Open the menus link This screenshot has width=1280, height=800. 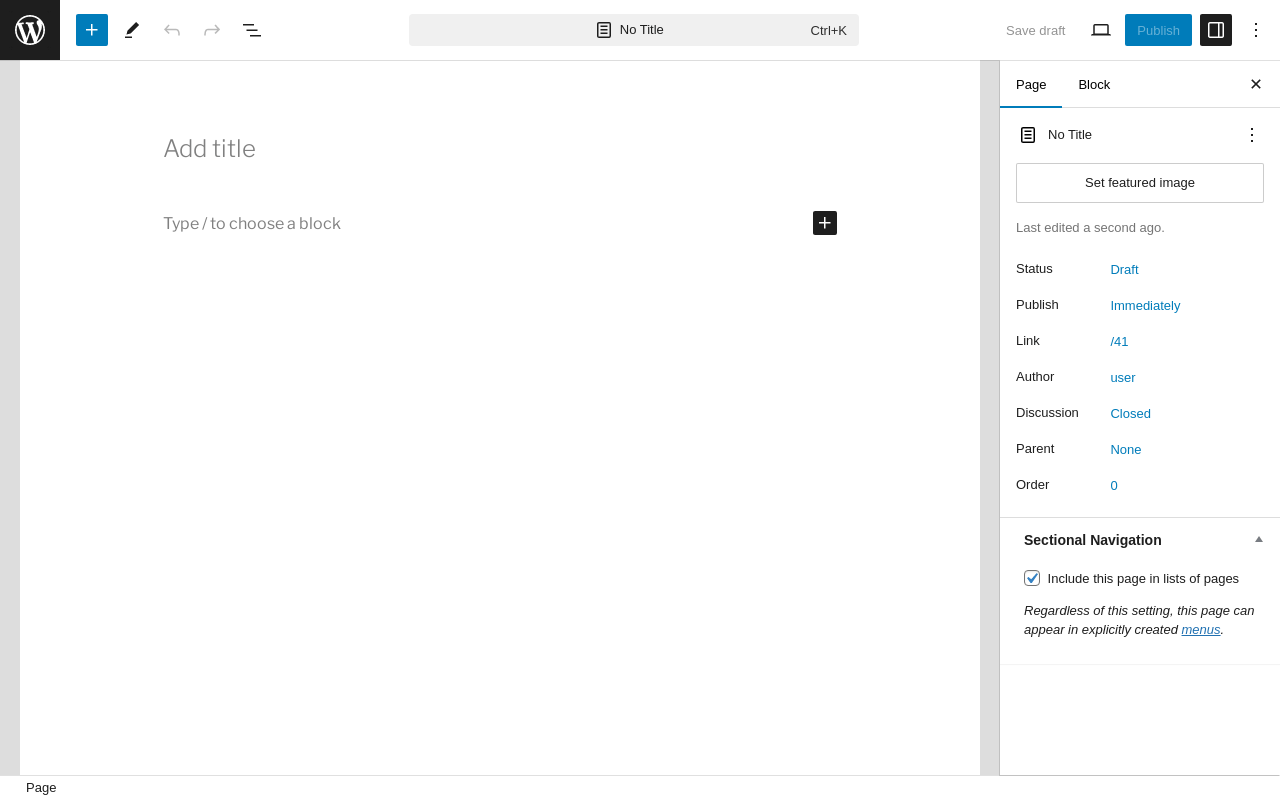click(1201, 630)
